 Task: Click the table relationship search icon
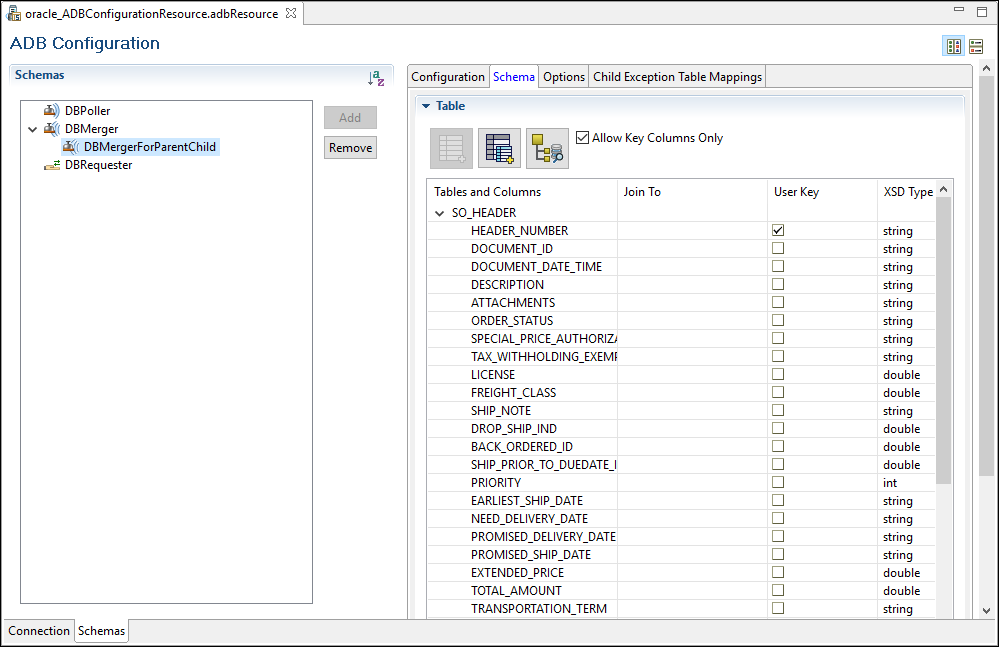click(x=547, y=148)
